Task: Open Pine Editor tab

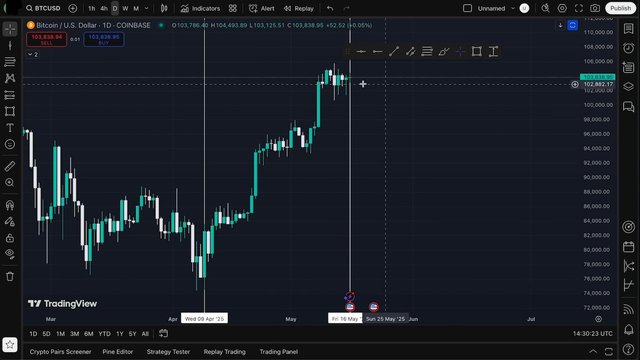Action: (118, 352)
